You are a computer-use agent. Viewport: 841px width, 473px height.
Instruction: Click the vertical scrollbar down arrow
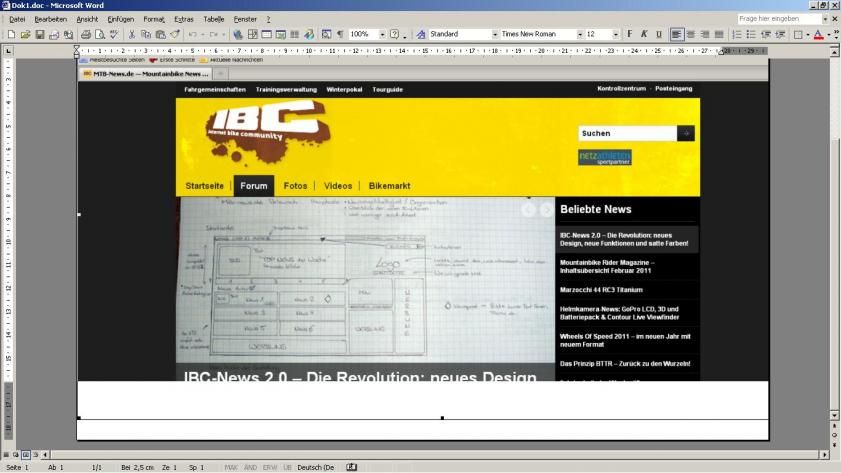pyautogui.click(x=835, y=415)
